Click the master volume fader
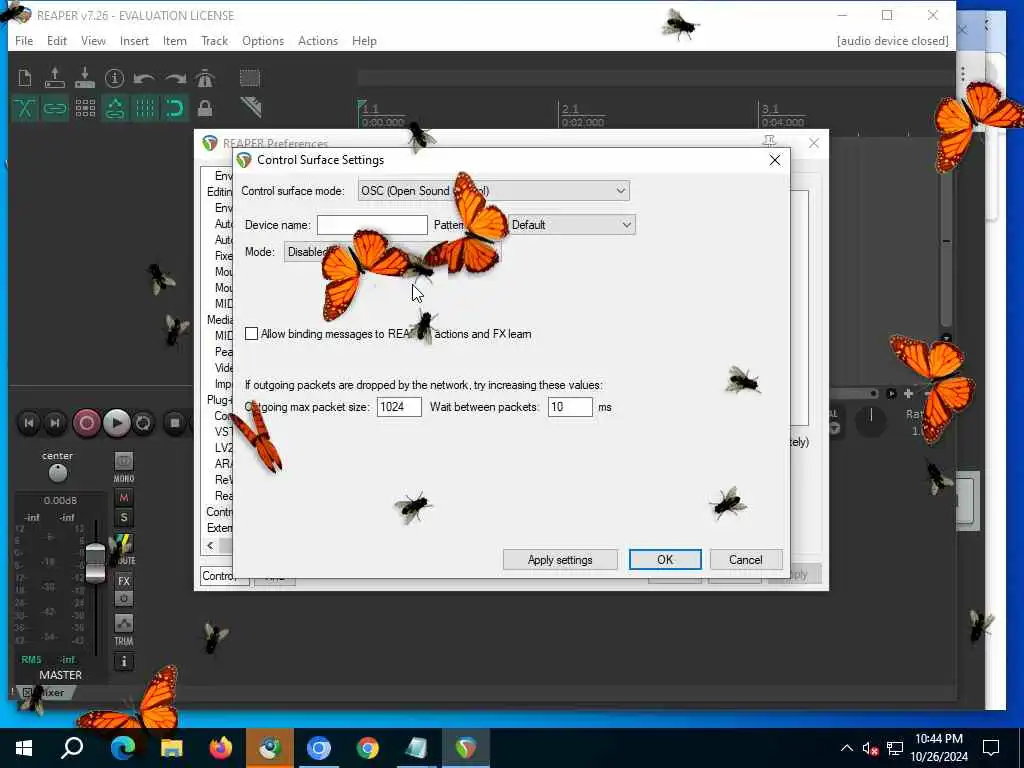The width and height of the screenshot is (1024, 768). [95, 563]
